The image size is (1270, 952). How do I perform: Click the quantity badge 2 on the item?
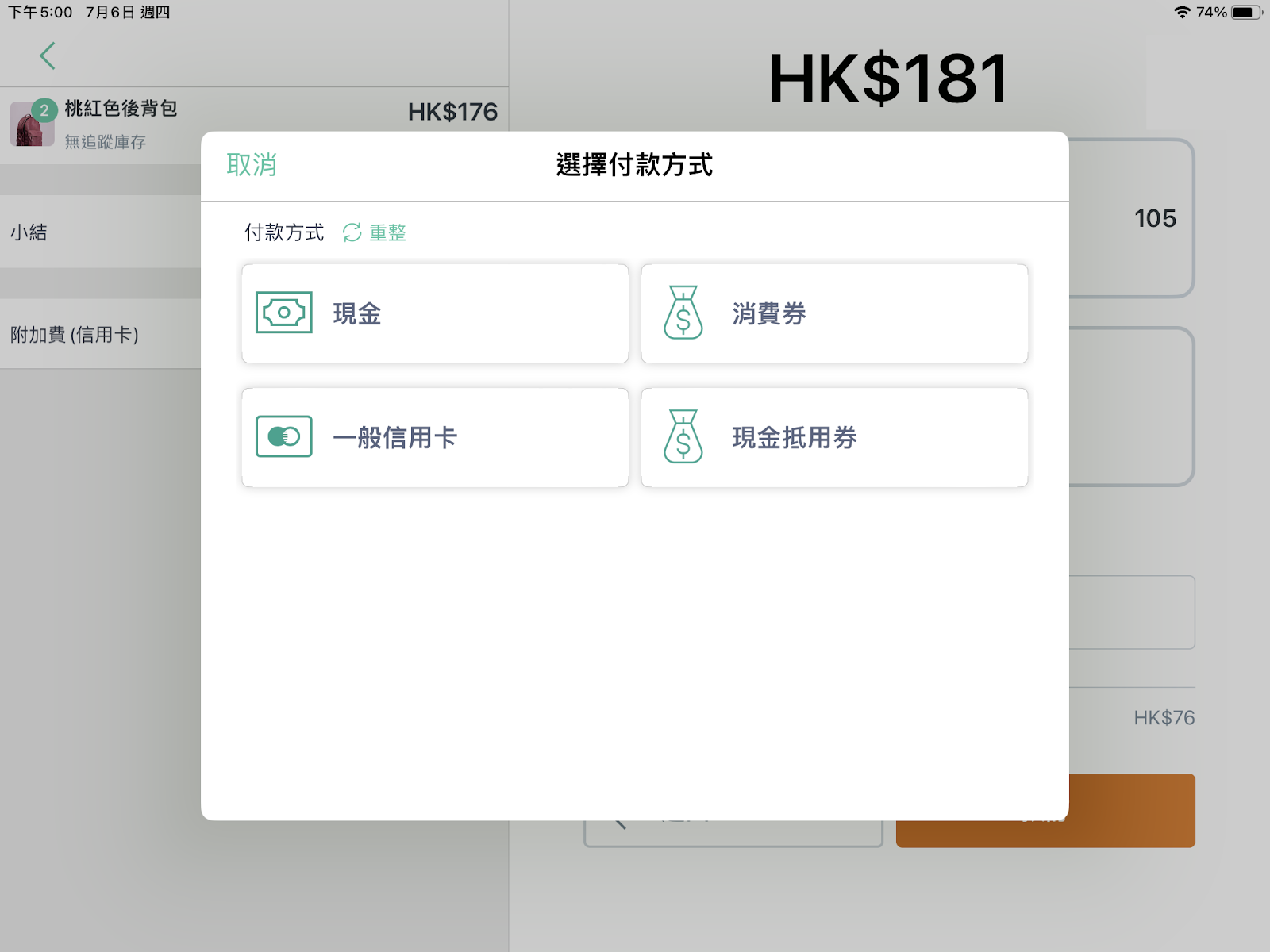(x=44, y=110)
